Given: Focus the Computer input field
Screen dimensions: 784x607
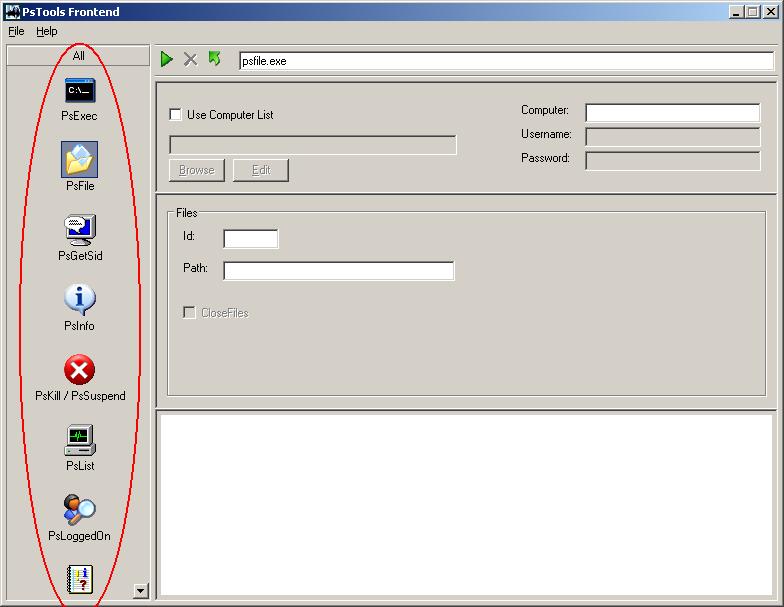Looking at the screenshot, I should [x=672, y=112].
